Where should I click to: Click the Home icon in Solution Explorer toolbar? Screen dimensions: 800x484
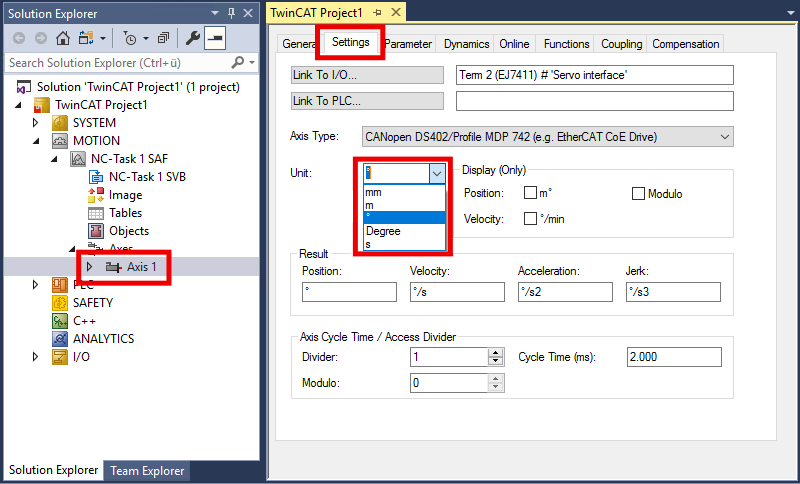(x=63, y=38)
